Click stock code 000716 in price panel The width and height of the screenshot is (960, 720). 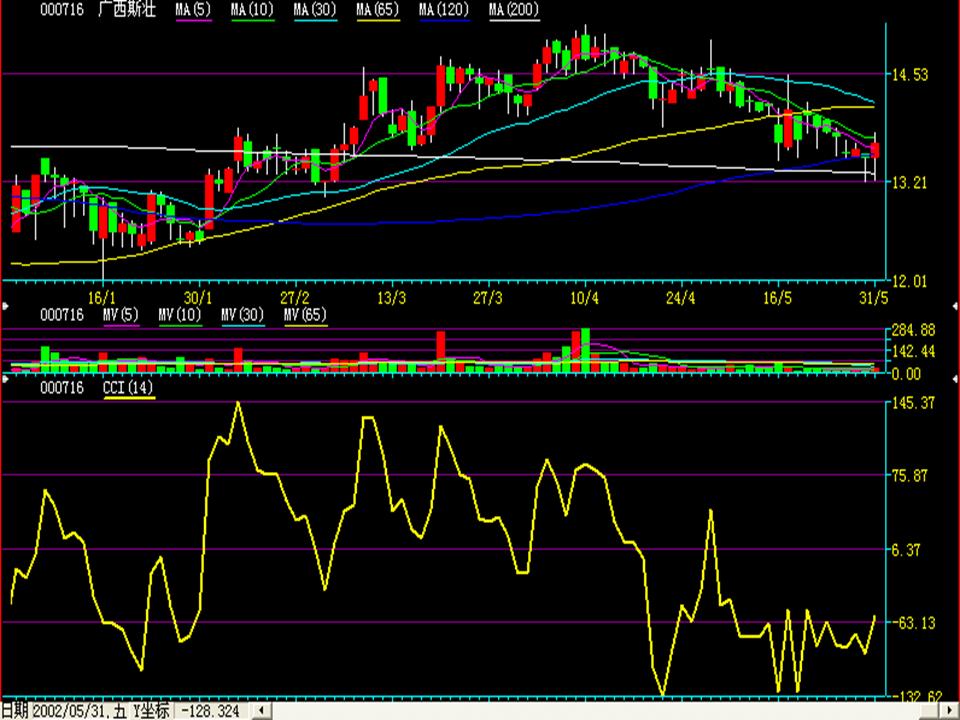(61, 10)
